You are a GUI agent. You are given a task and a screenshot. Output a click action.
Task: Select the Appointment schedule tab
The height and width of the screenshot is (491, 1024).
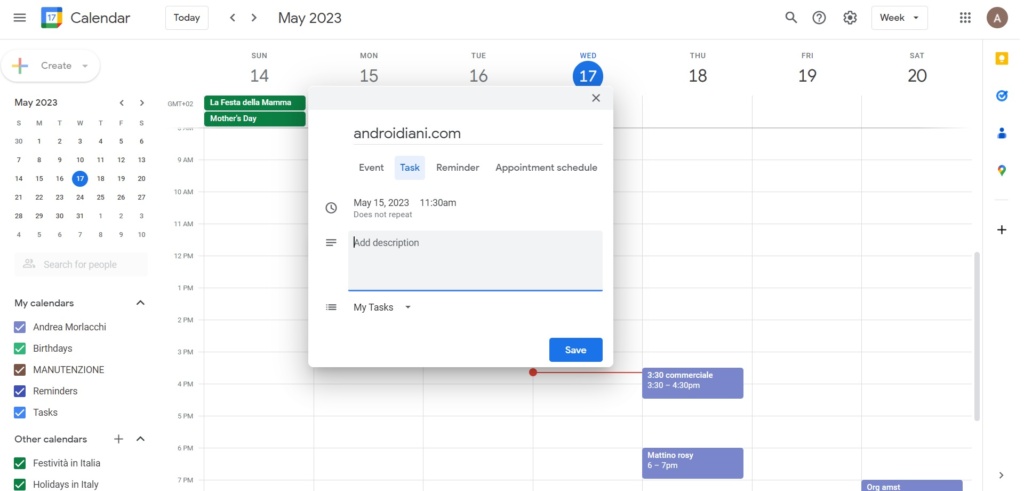tap(546, 168)
